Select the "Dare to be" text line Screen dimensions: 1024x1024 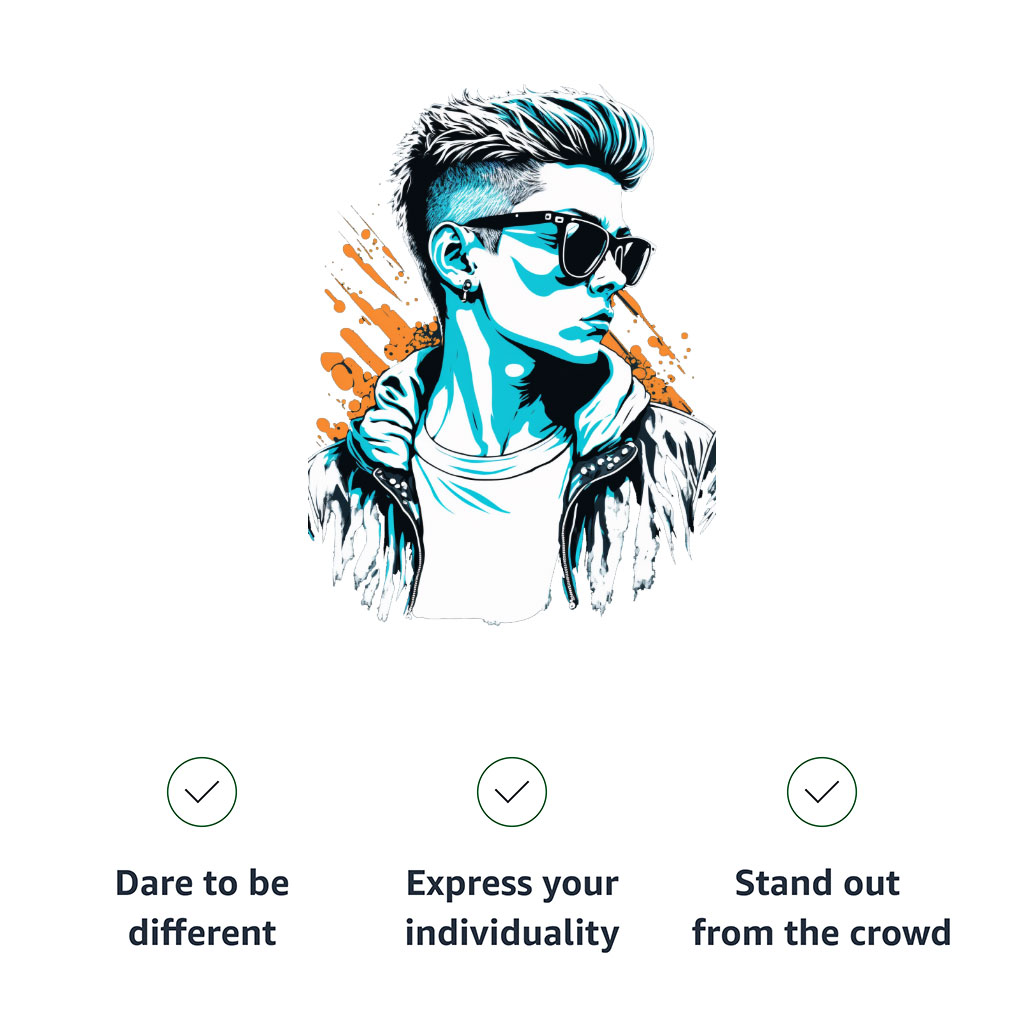point(202,883)
